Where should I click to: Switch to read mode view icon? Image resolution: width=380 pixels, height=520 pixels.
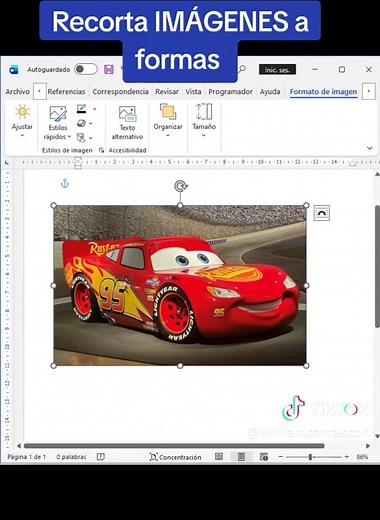pos(219,457)
